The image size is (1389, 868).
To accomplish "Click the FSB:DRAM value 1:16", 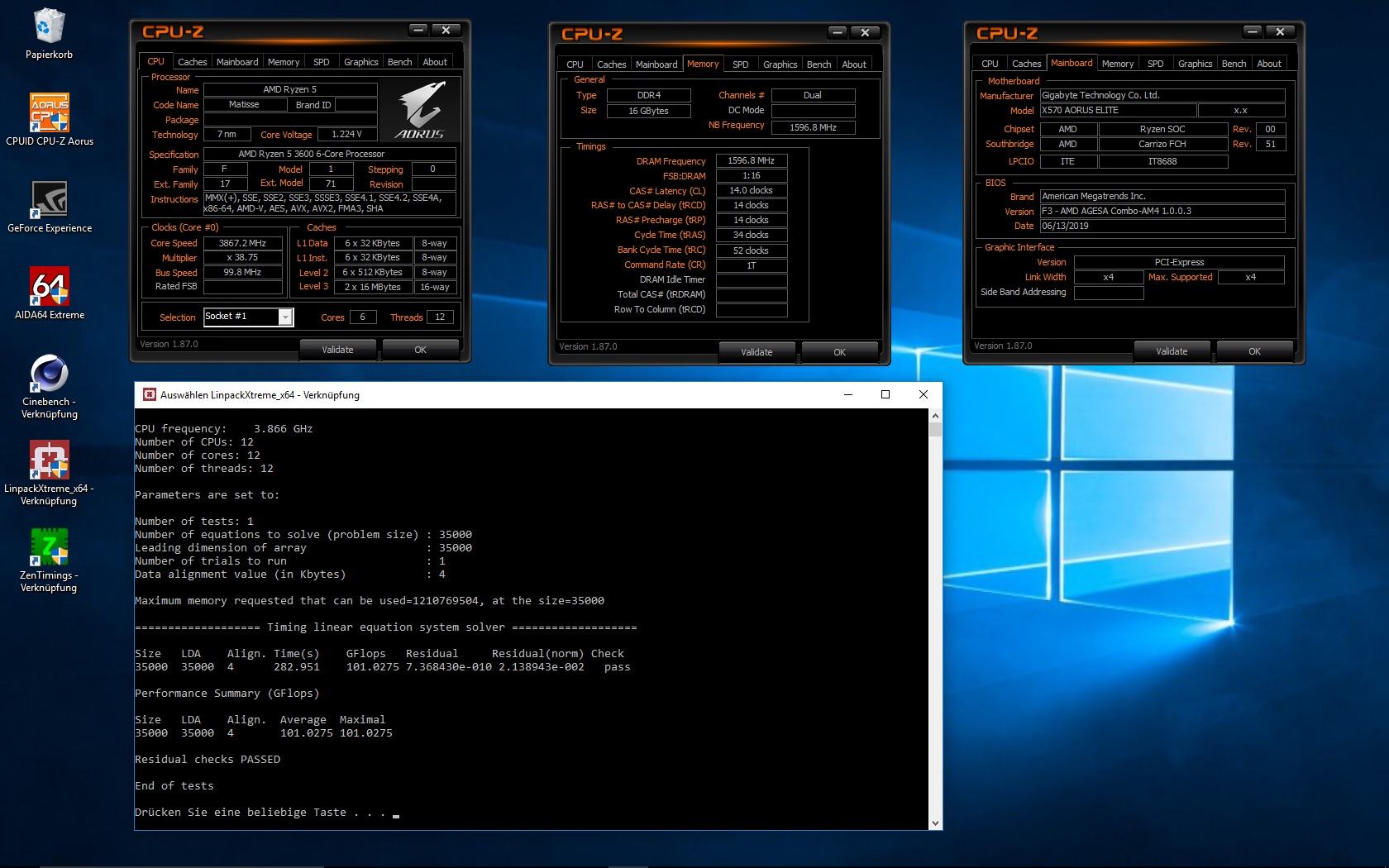I will point(751,175).
